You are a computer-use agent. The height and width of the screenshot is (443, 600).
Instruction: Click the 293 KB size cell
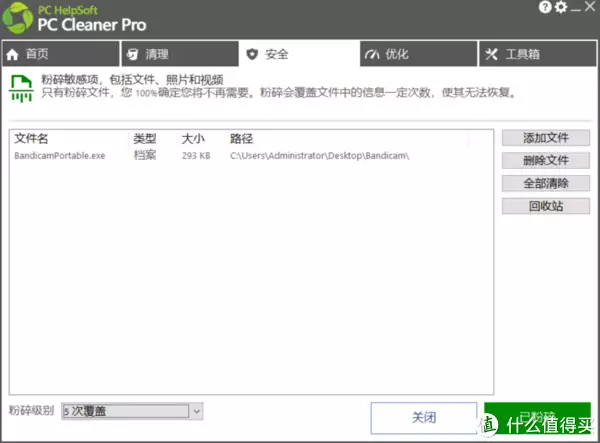pyautogui.click(x=196, y=156)
